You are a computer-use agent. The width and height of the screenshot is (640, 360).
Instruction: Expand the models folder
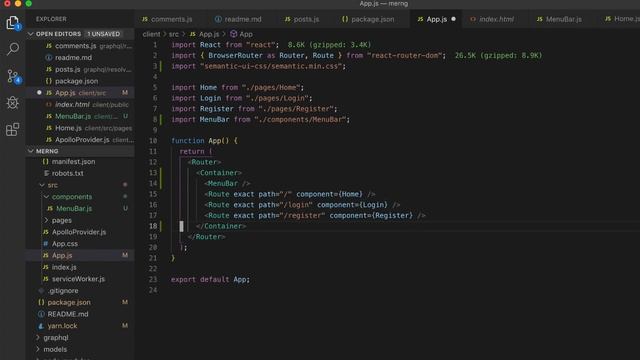point(38,349)
